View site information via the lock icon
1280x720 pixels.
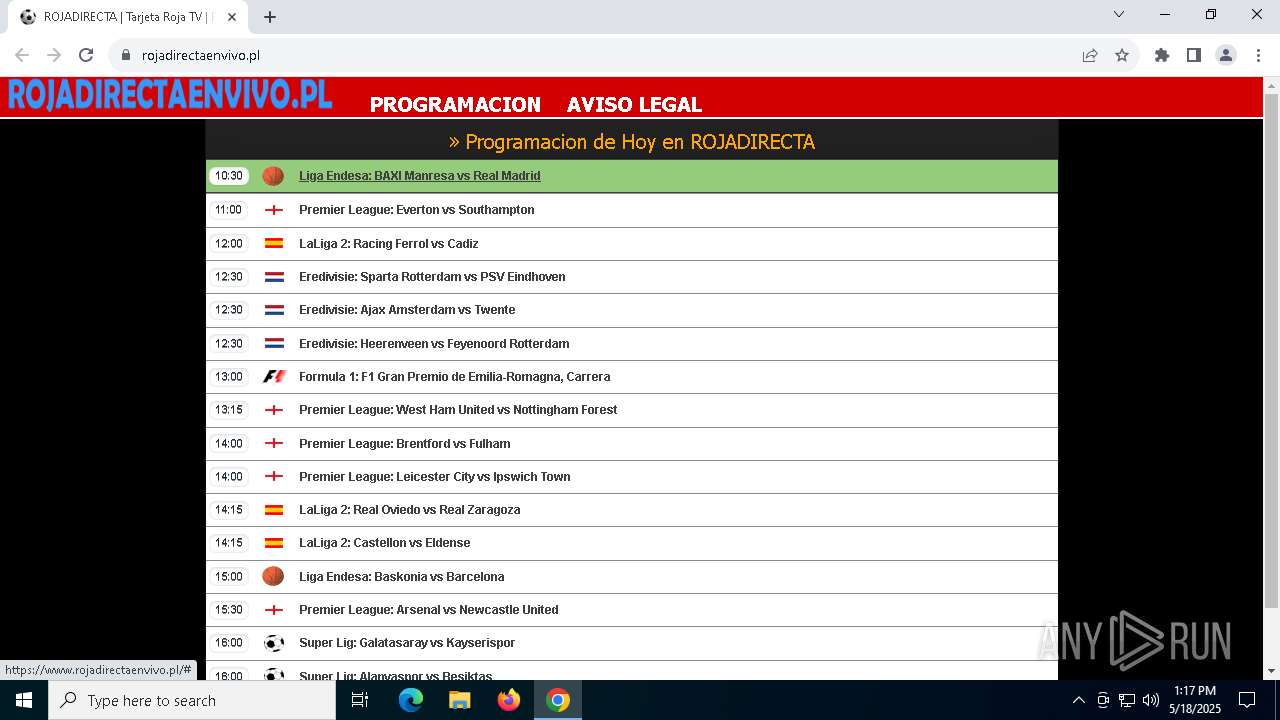point(126,55)
